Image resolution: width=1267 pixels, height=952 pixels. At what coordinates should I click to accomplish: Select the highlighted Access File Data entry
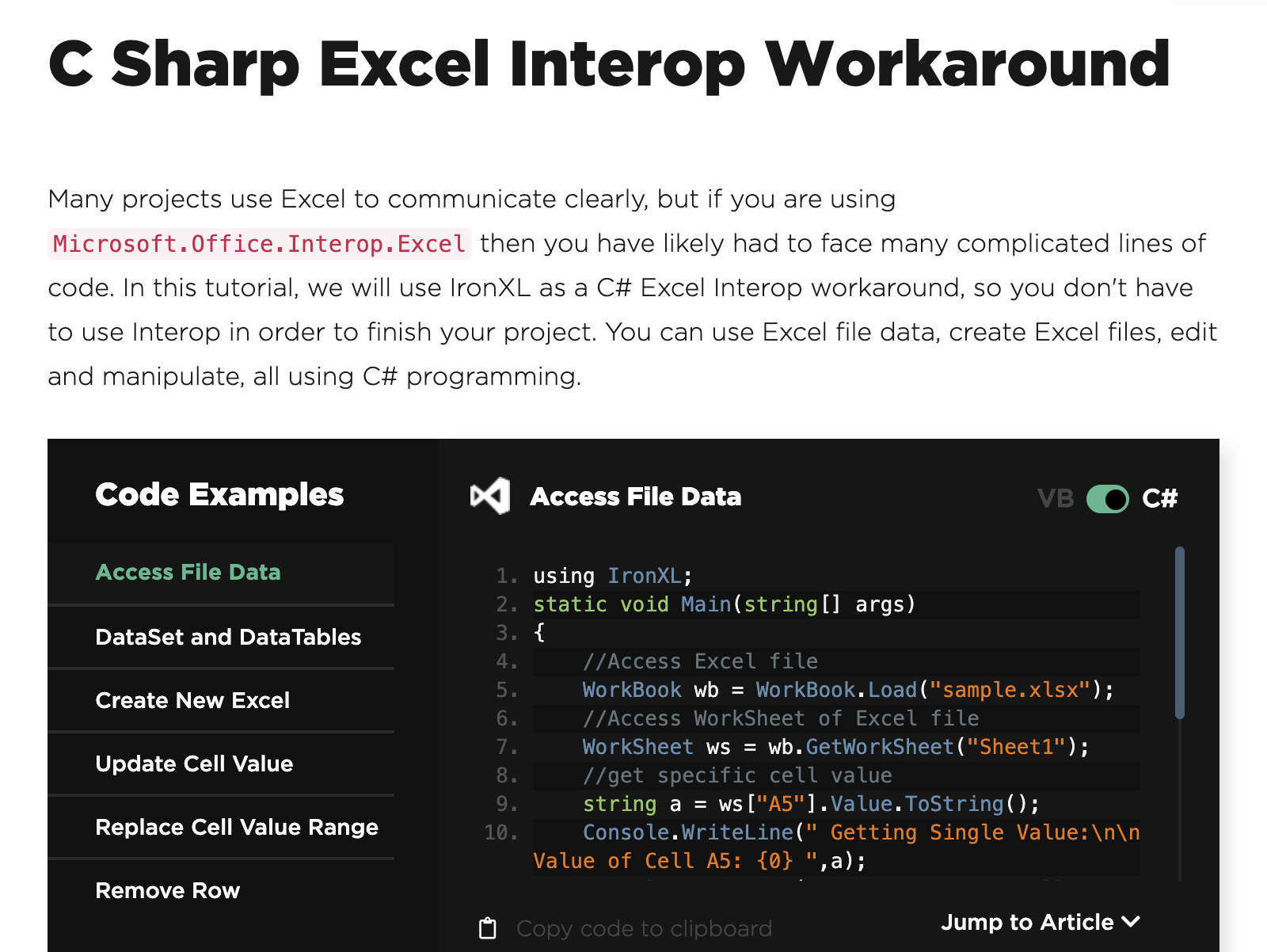click(x=188, y=572)
